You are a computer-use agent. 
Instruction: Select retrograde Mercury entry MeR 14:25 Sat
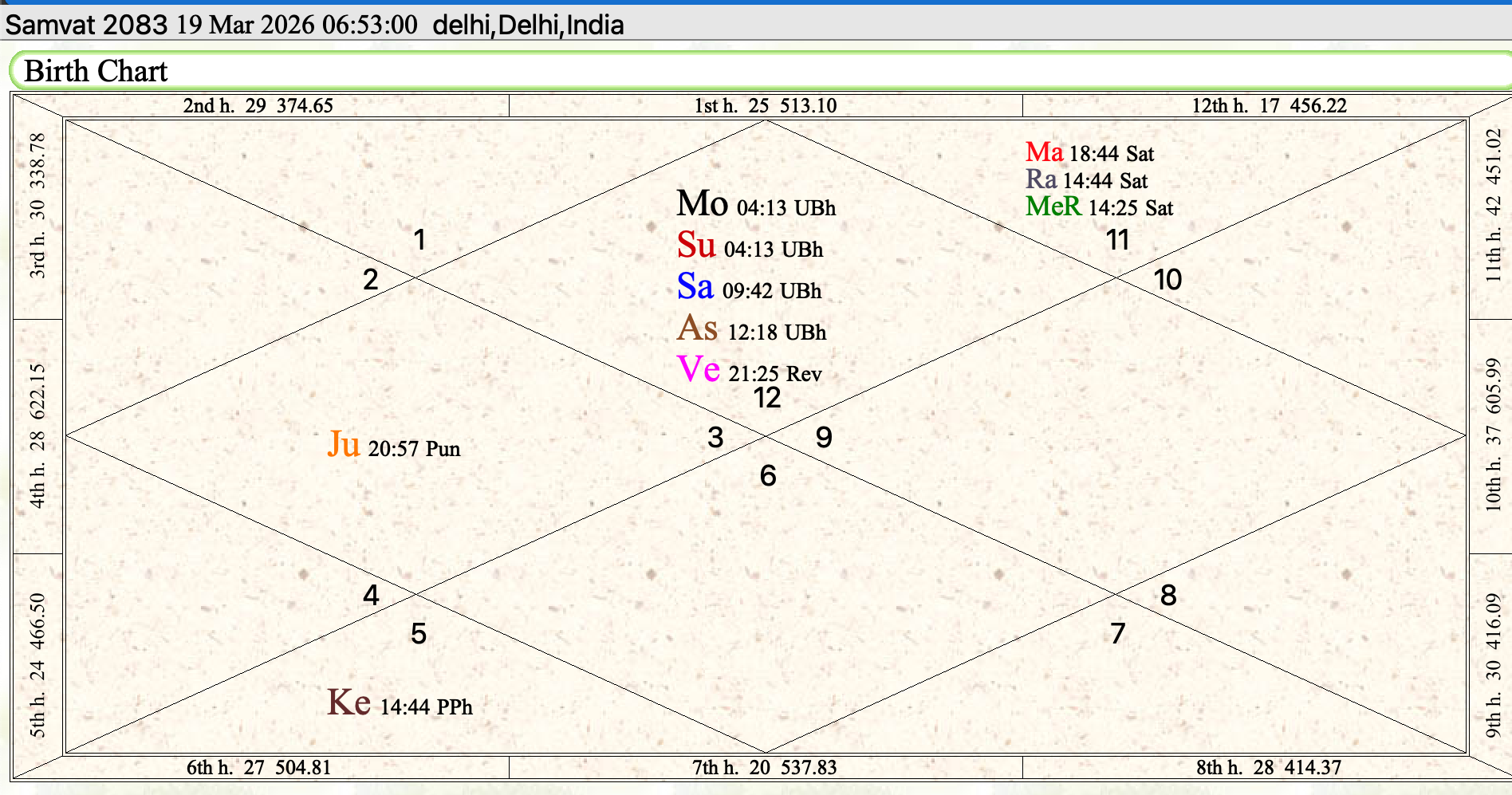[x=1098, y=207]
